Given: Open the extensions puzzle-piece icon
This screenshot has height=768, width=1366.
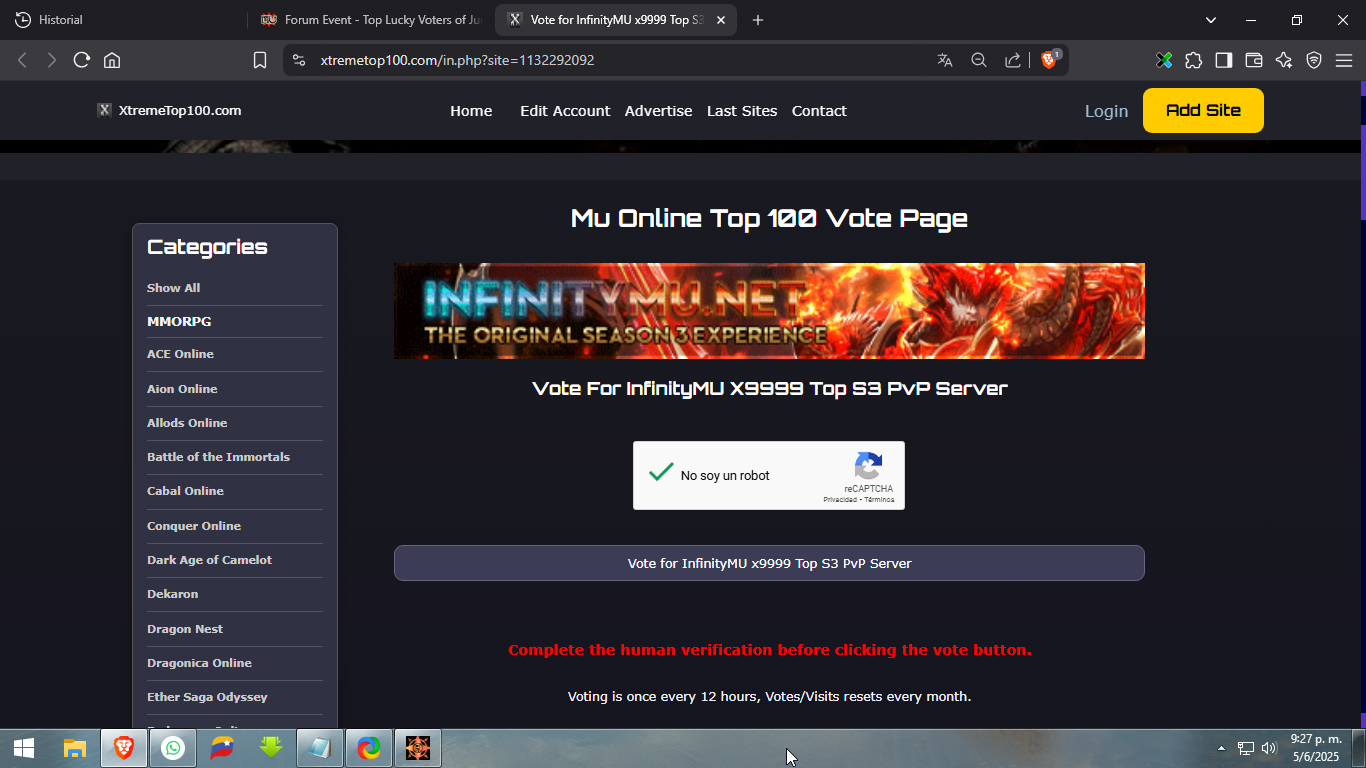Looking at the screenshot, I should click(x=1194, y=60).
